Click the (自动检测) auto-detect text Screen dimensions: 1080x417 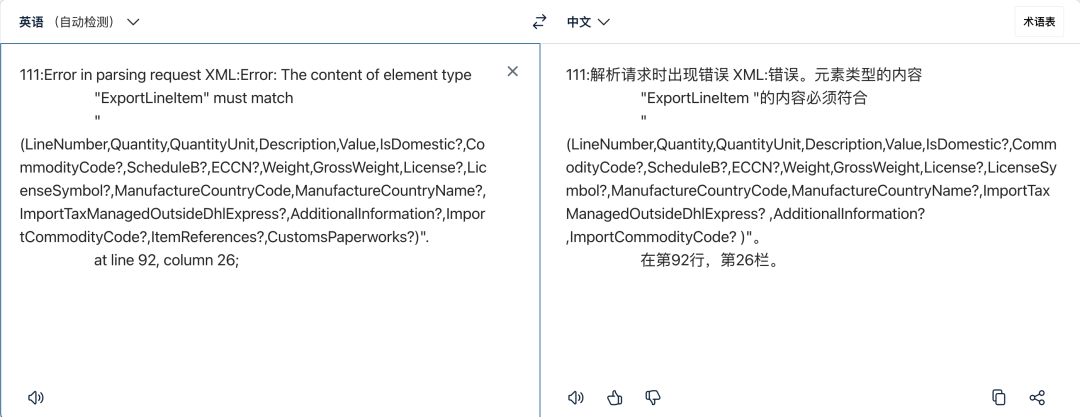(86, 22)
